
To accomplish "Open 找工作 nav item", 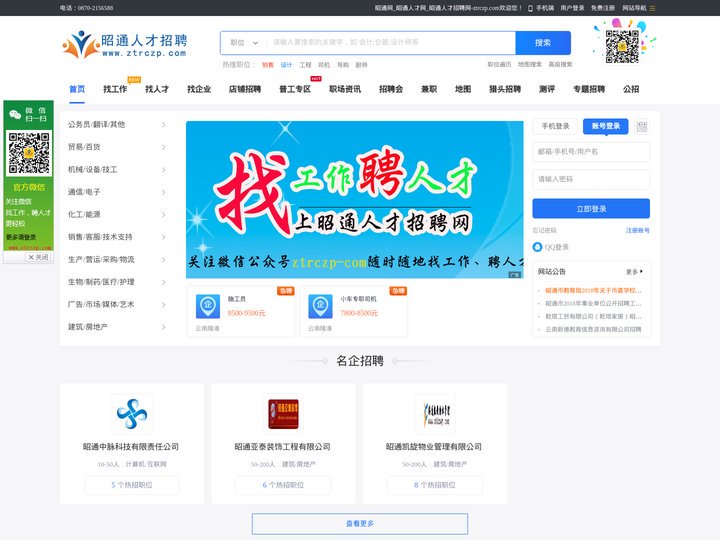I will point(115,89).
